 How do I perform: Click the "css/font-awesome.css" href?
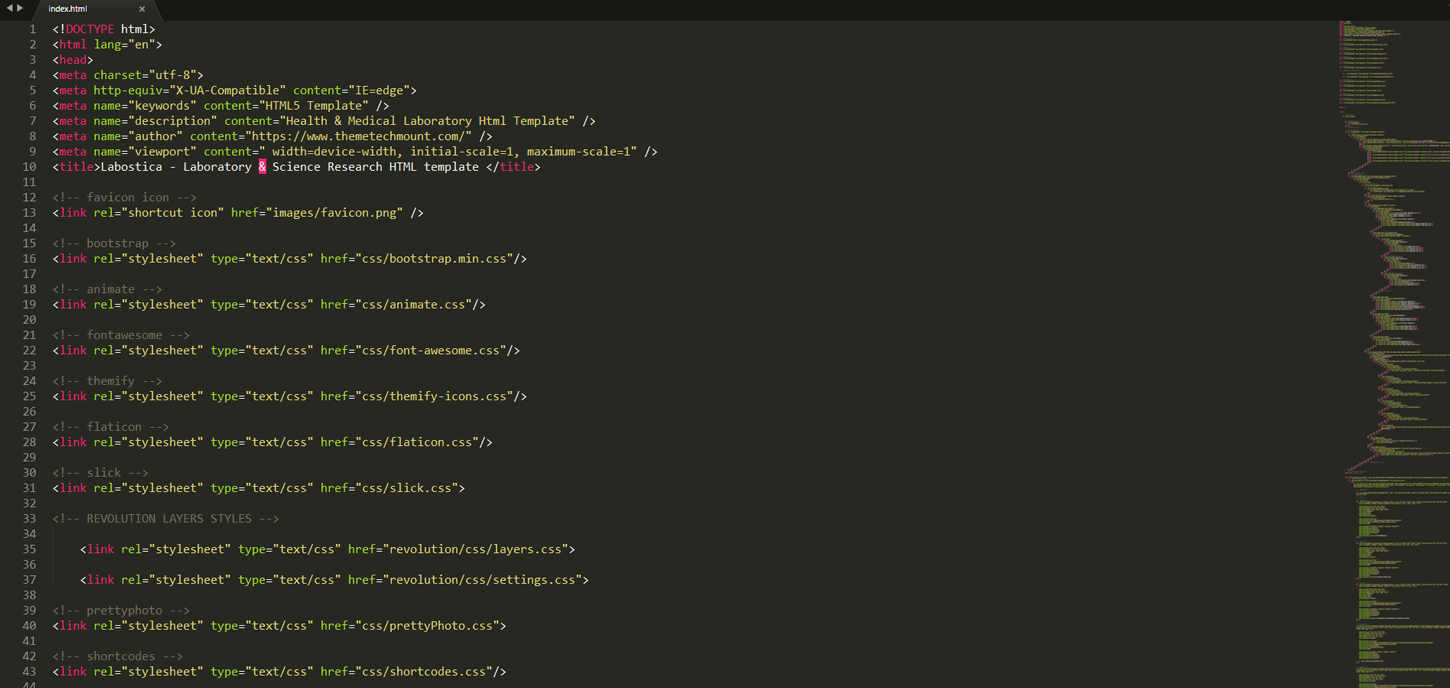430,351
